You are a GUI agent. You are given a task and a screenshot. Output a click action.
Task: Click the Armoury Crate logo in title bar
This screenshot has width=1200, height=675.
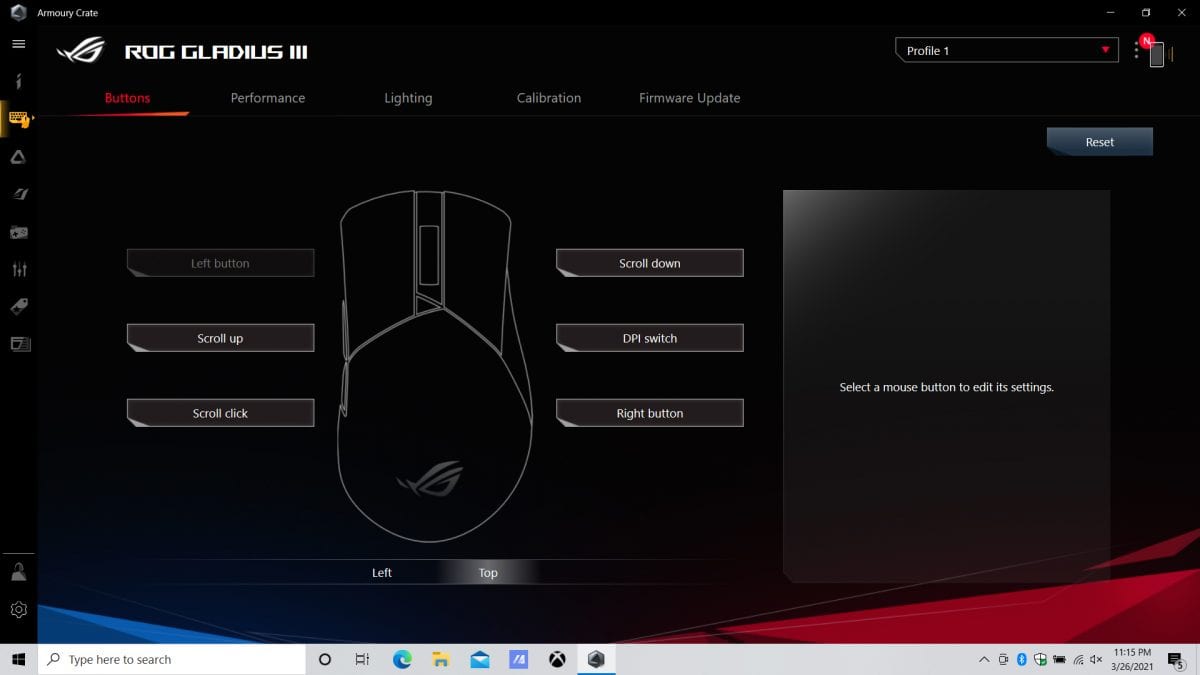click(18, 13)
